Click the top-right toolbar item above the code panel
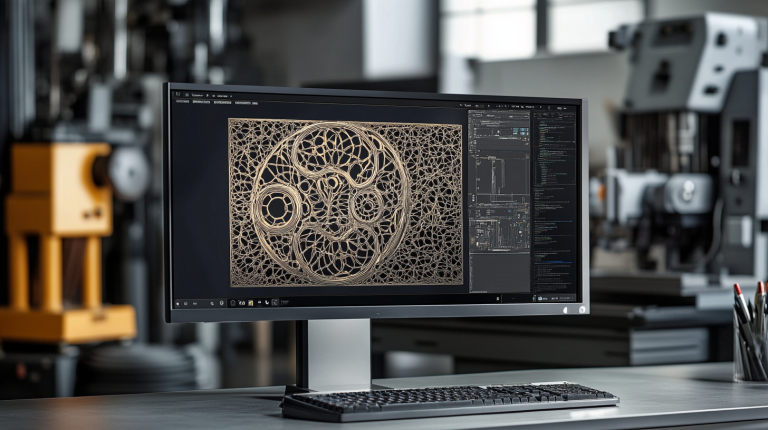The image size is (768, 430). (x=562, y=108)
